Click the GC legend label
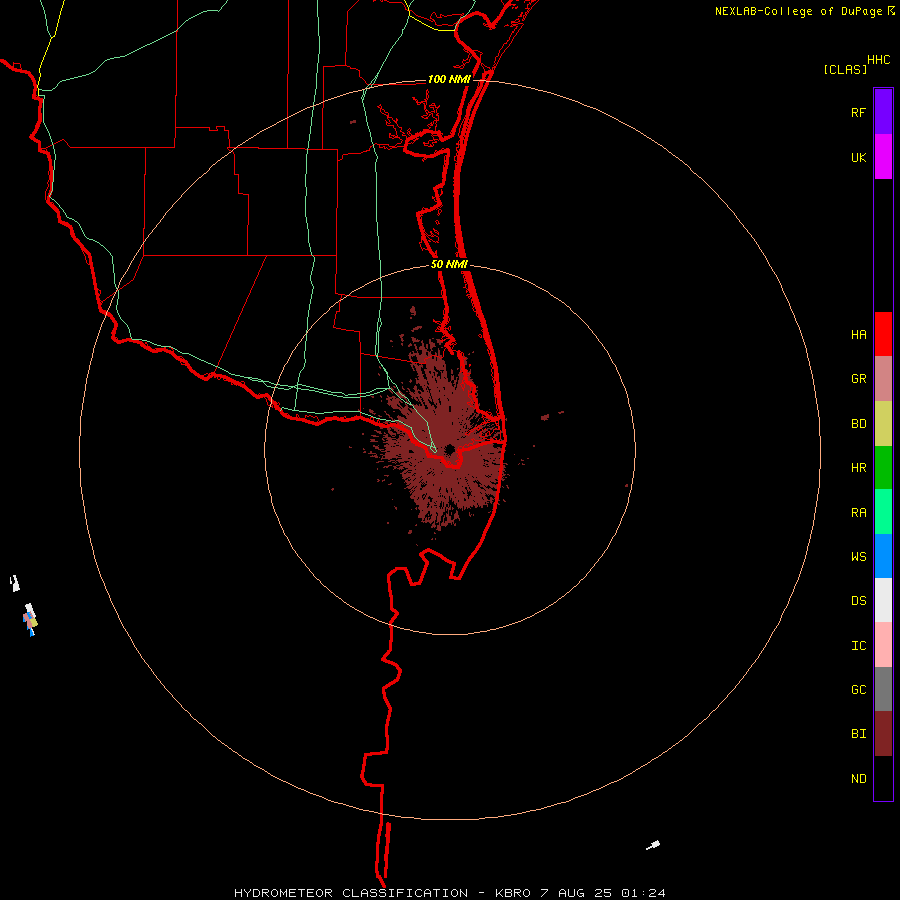 (858, 689)
